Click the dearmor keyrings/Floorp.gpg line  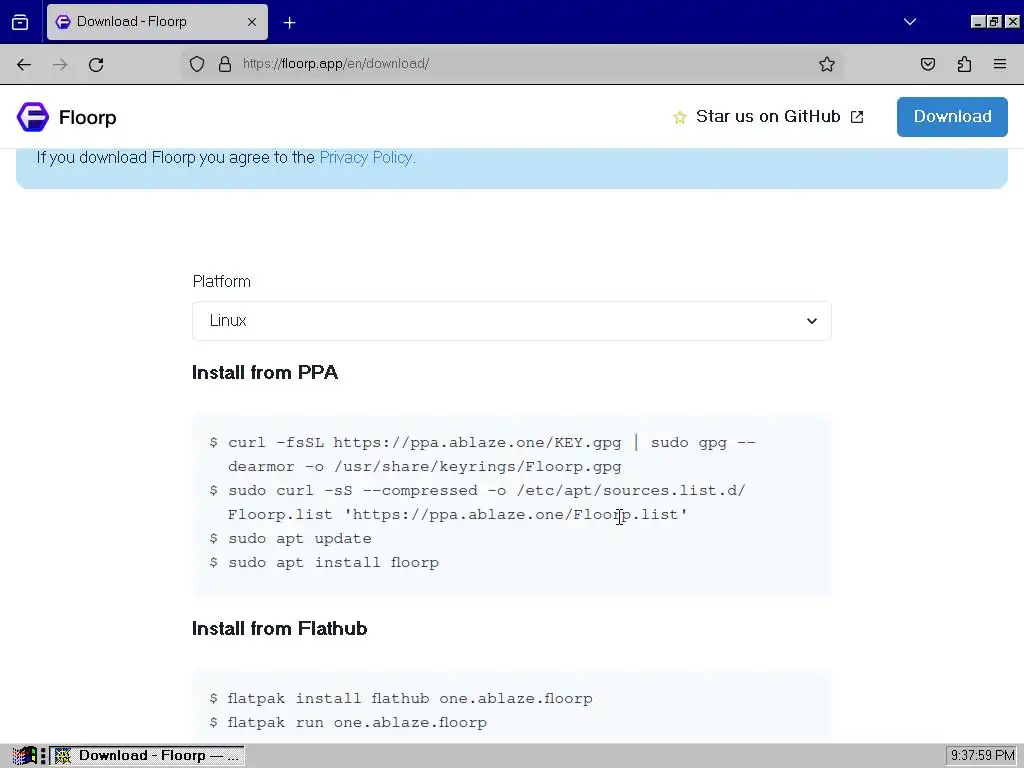click(424, 467)
